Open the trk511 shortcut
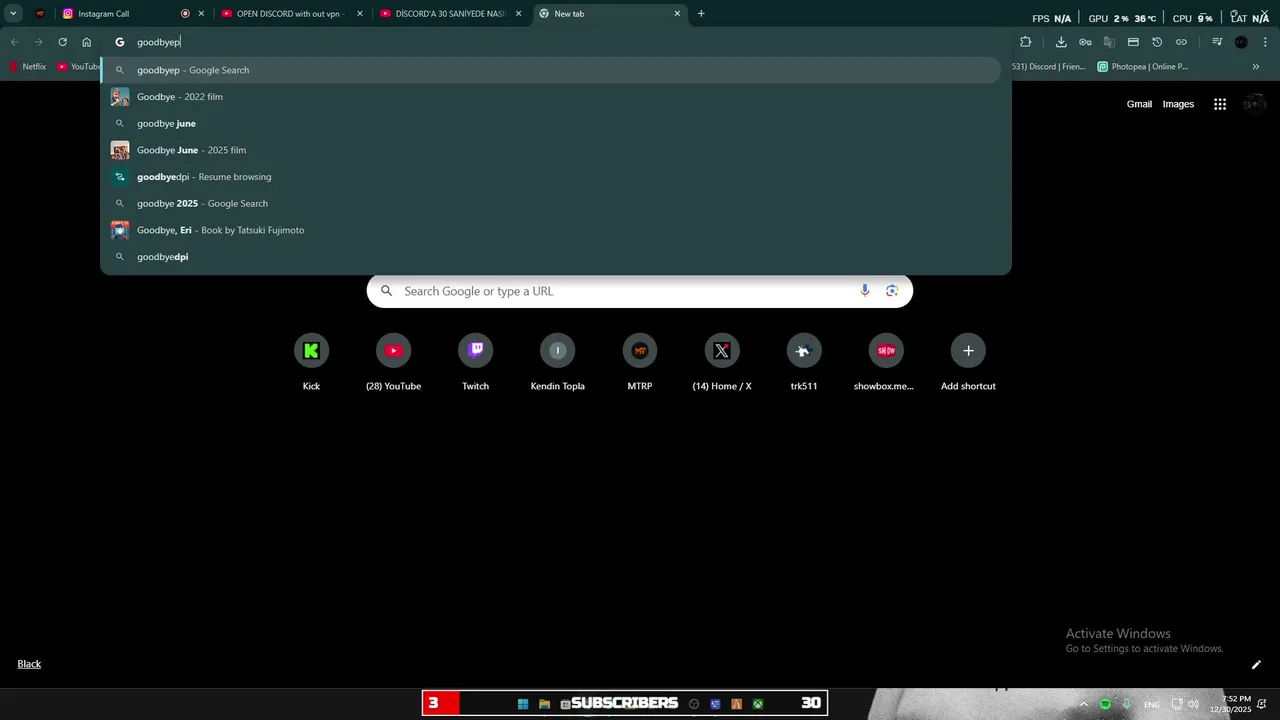Viewport: 1280px width, 720px height. [x=804, y=362]
